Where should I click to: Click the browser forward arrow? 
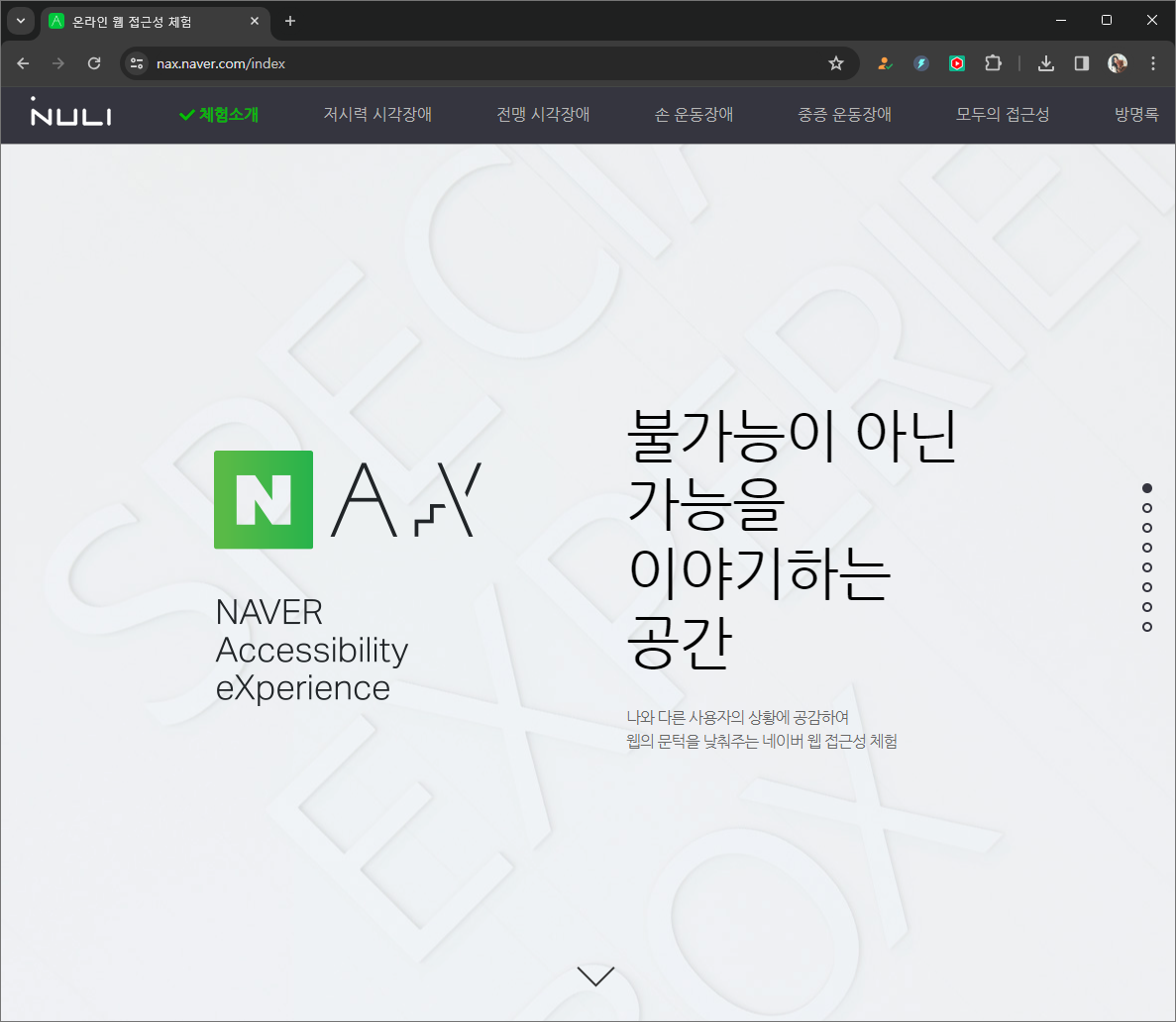(58, 63)
